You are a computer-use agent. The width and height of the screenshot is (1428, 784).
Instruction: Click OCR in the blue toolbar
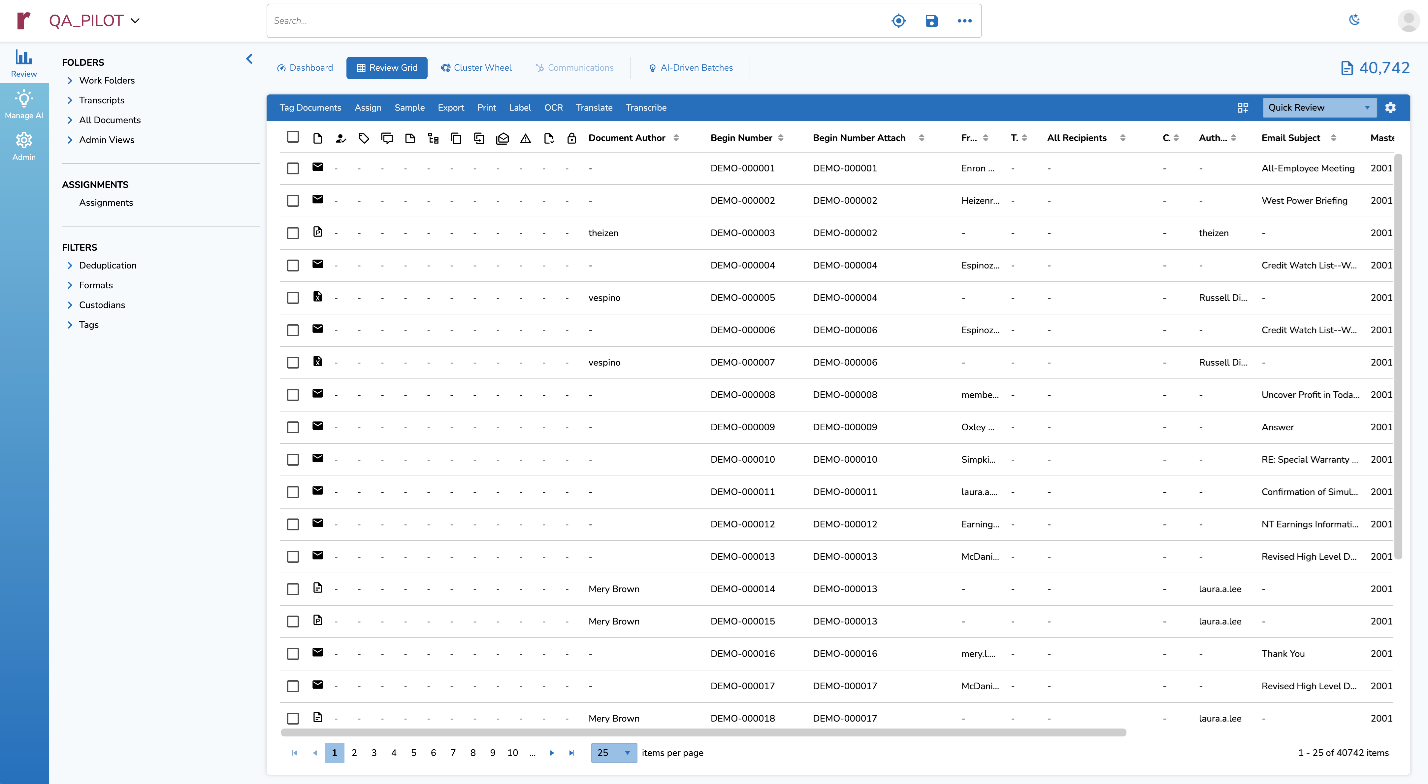pyautogui.click(x=554, y=107)
